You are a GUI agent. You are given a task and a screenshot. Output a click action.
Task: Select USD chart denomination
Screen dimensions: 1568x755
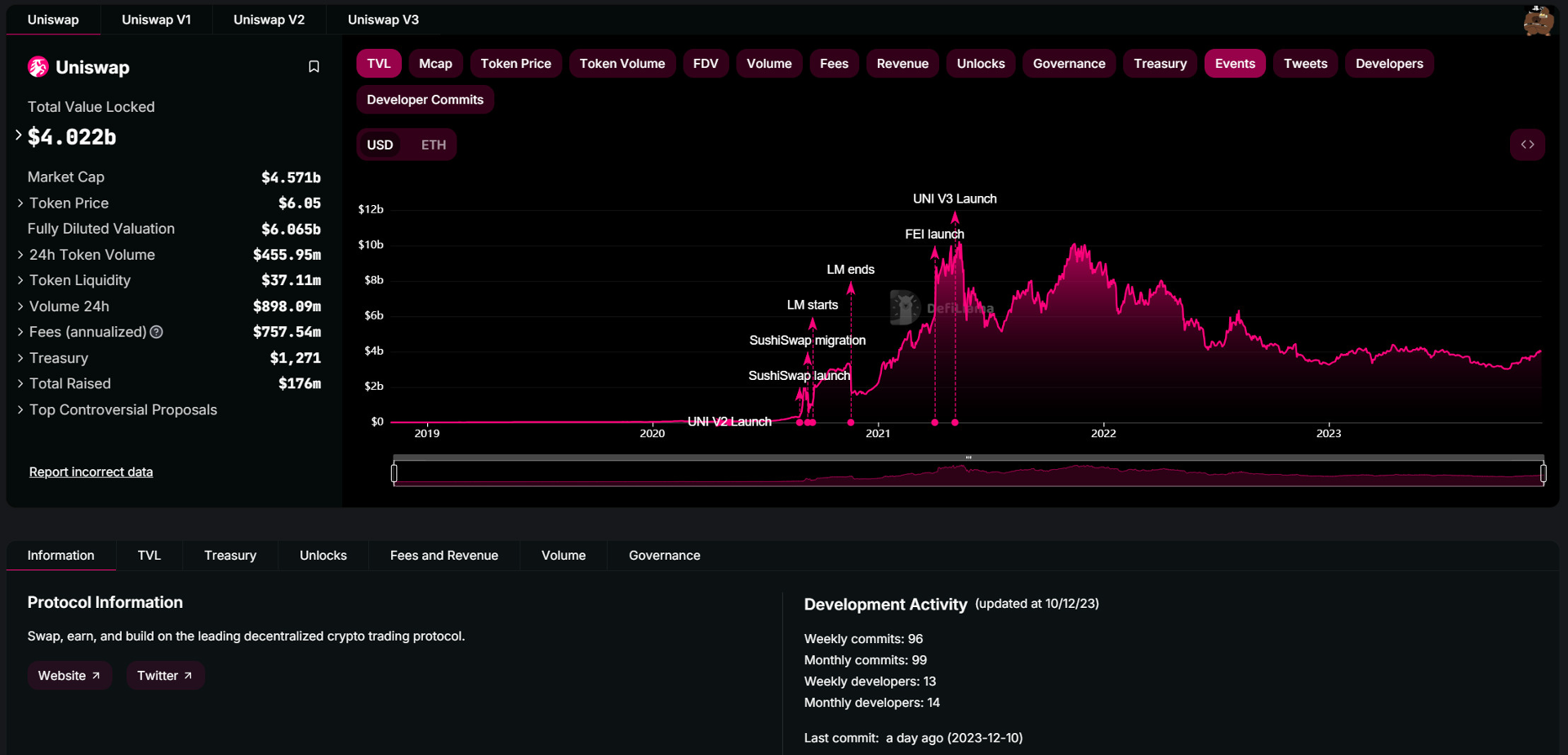point(380,145)
